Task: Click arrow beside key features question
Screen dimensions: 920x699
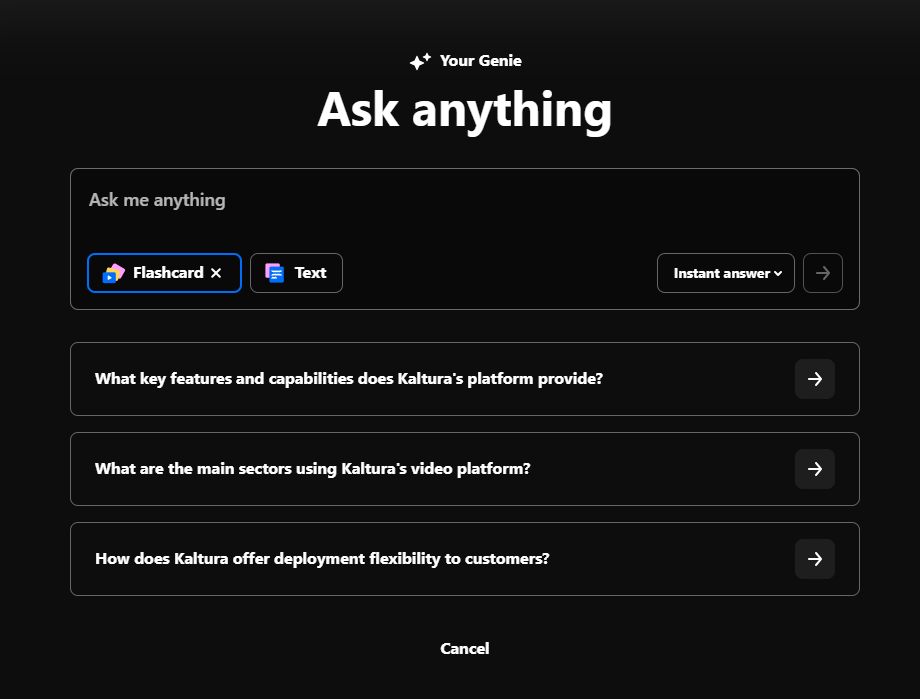Action: point(815,379)
